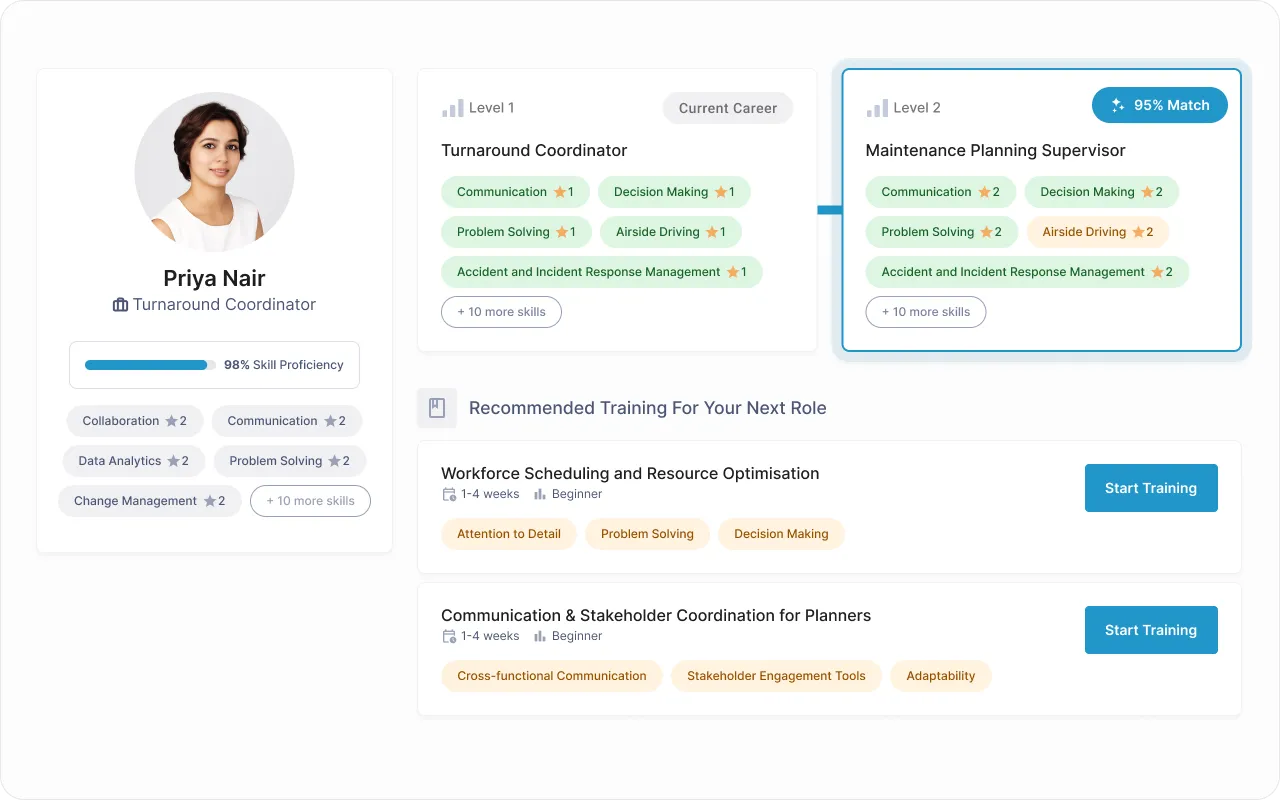Click the sparkle icon in 95% Match badge
Image resolution: width=1280 pixels, height=800 pixels.
tap(1118, 106)
